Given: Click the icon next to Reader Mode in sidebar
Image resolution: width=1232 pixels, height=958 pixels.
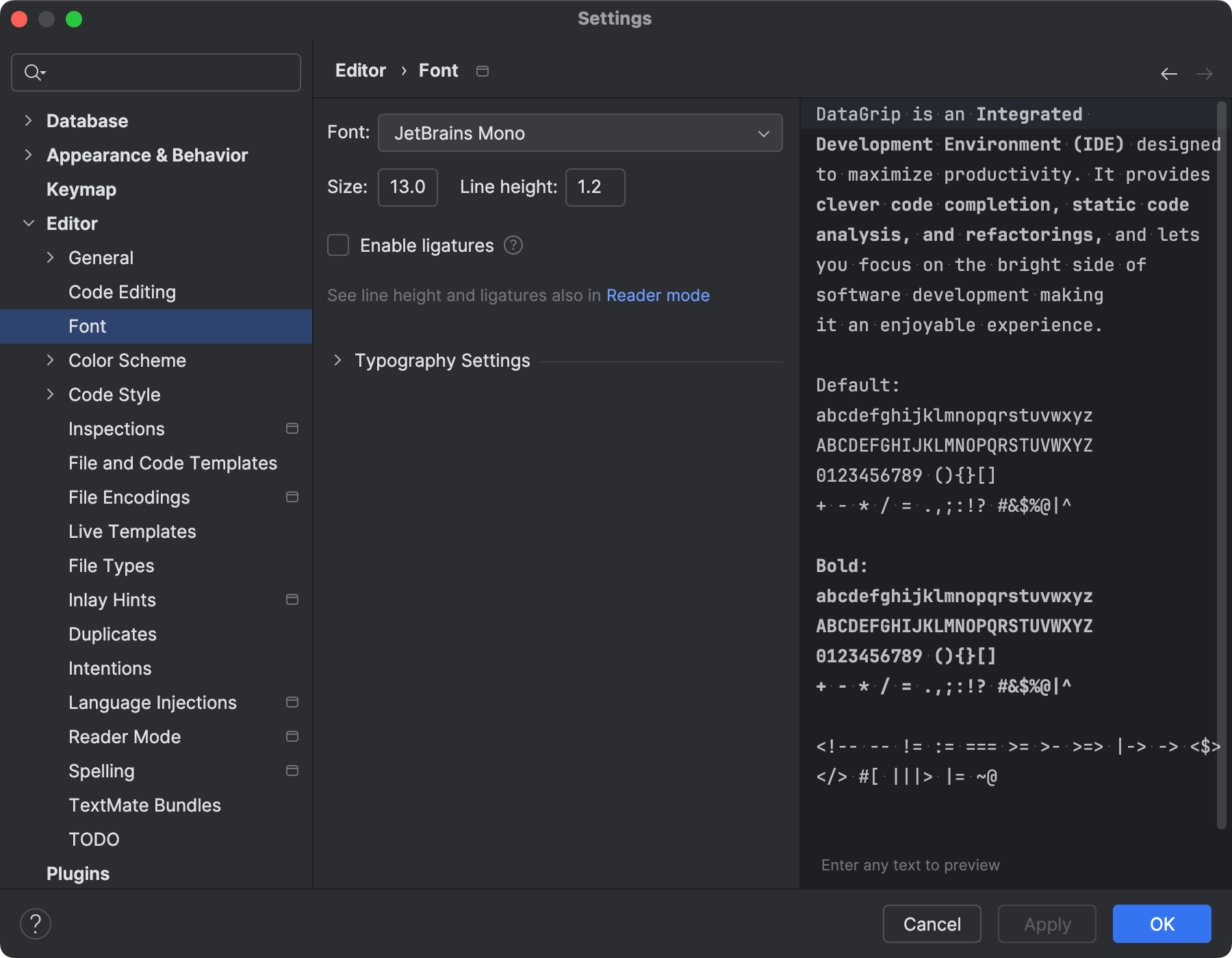Looking at the screenshot, I should [292, 736].
